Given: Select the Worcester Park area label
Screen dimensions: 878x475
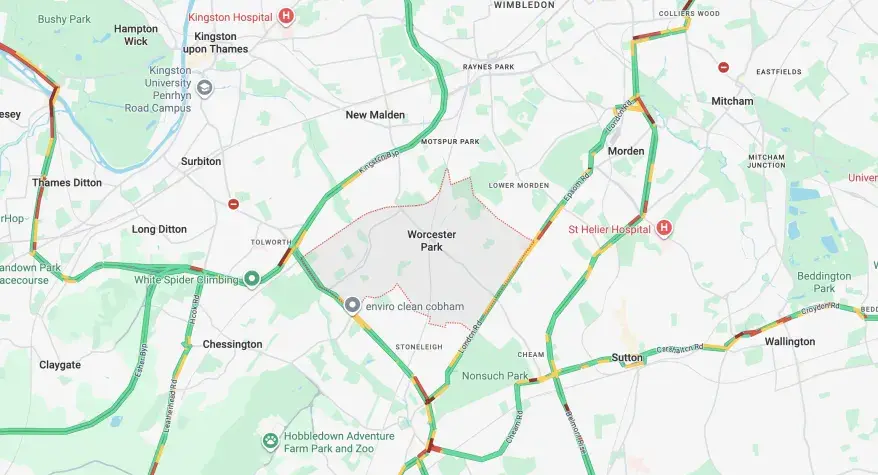Looking at the screenshot, I should [432, 241].
